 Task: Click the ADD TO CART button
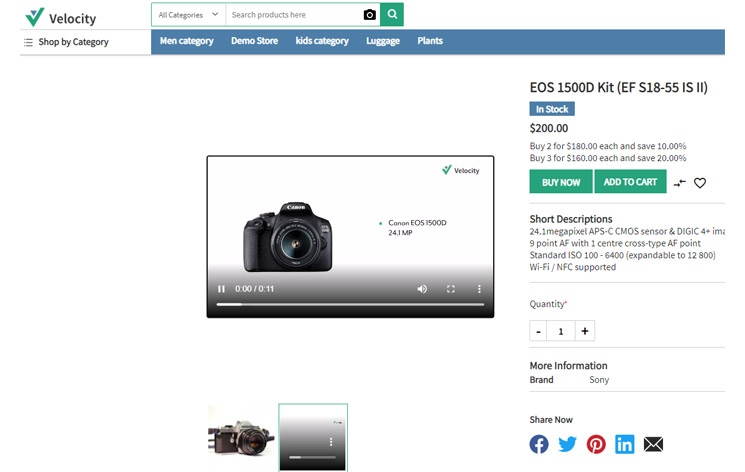tap(630, 182)
